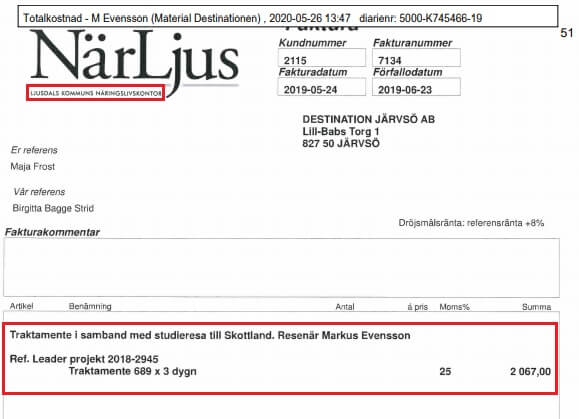Click the Totalkostnad header annotation box

point(288,17)
